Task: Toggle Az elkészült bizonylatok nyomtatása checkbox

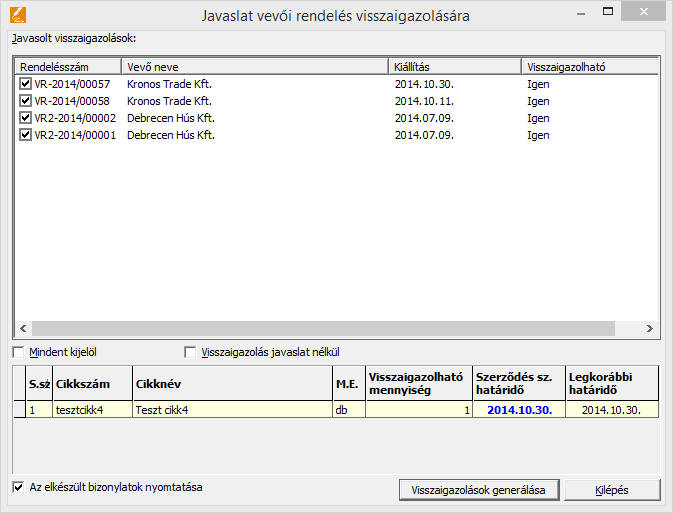Action: [18, 487]
